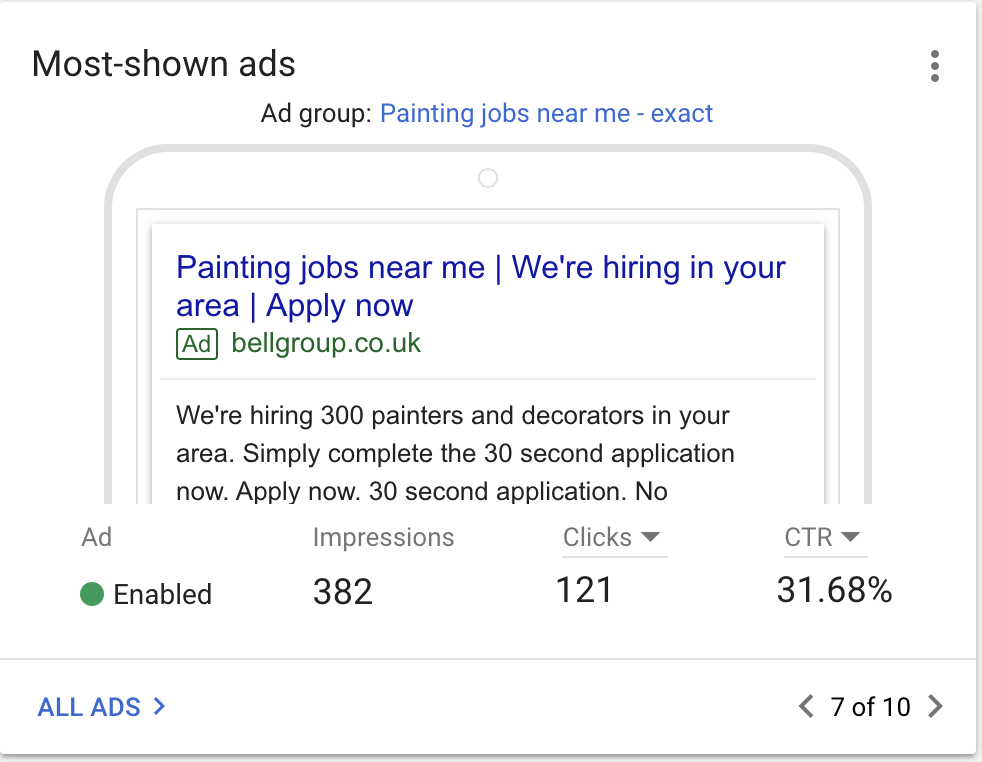Click the green Enabled status dot
Image resolution: width=982 pixels, height=762 pixels.
tap(94, 594)
